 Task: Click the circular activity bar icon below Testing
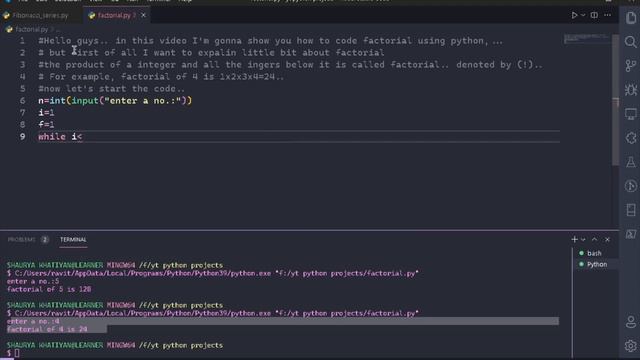click(631, 186)
